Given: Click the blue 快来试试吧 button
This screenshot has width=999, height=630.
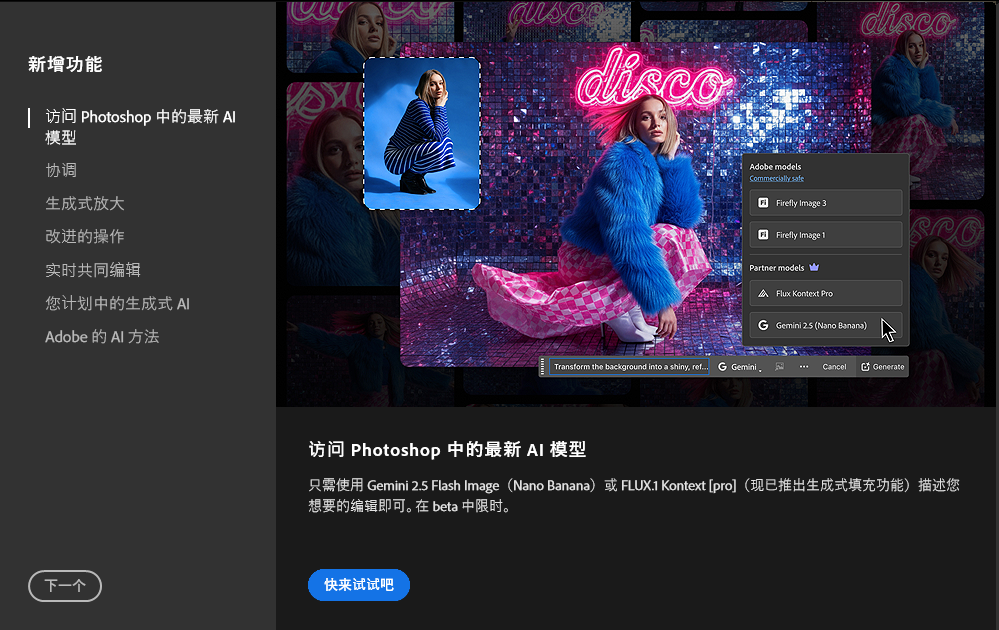Looking at the screenshot, I should [x=359, y=585].
